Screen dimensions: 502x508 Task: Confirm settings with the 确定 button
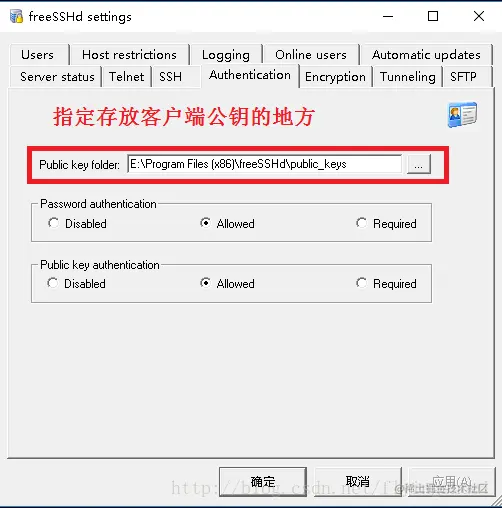coord(263,482)
